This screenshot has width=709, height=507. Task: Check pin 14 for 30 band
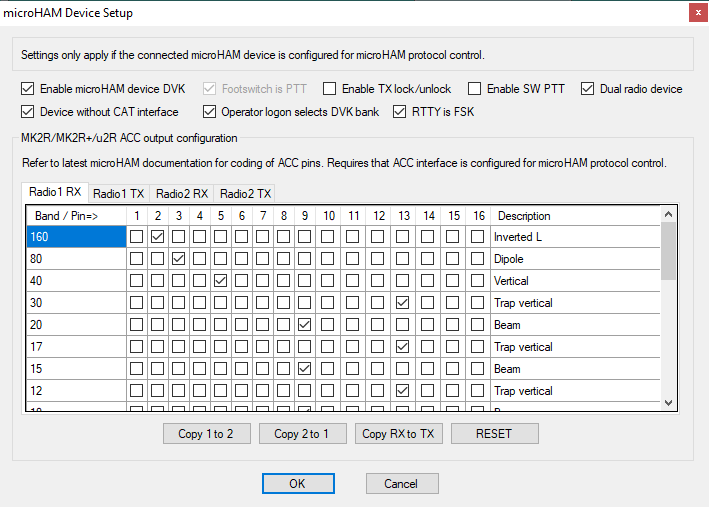(427, 303)
